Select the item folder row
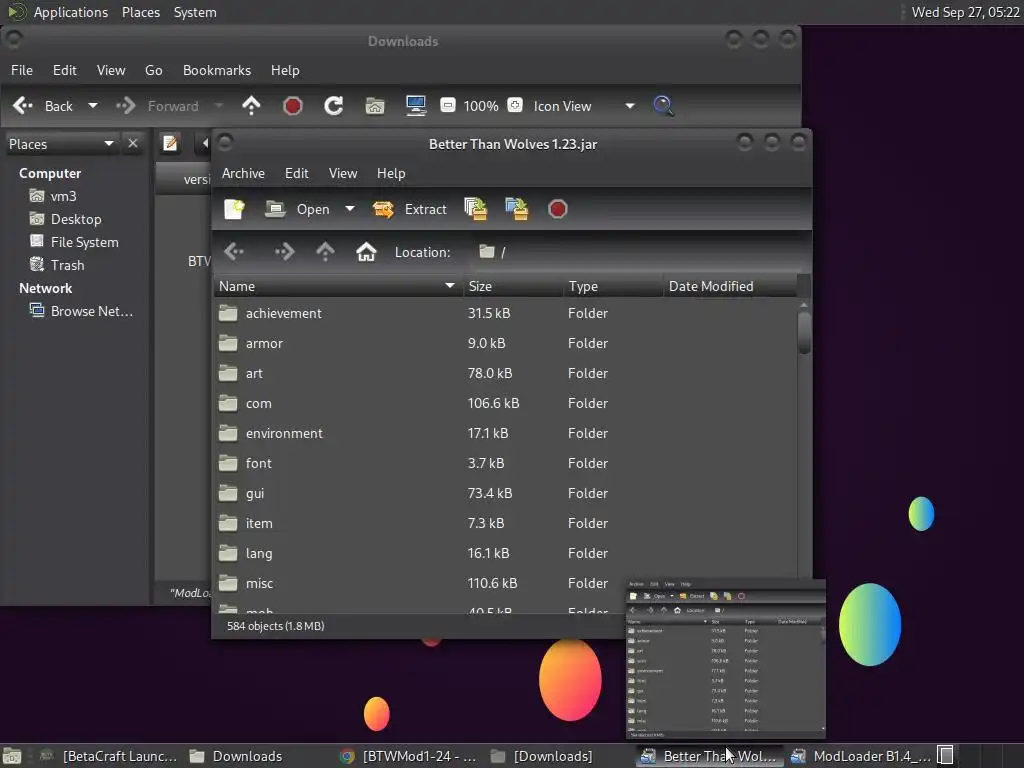This screenshot has width=1024, height=768. [x=505, y=524]
